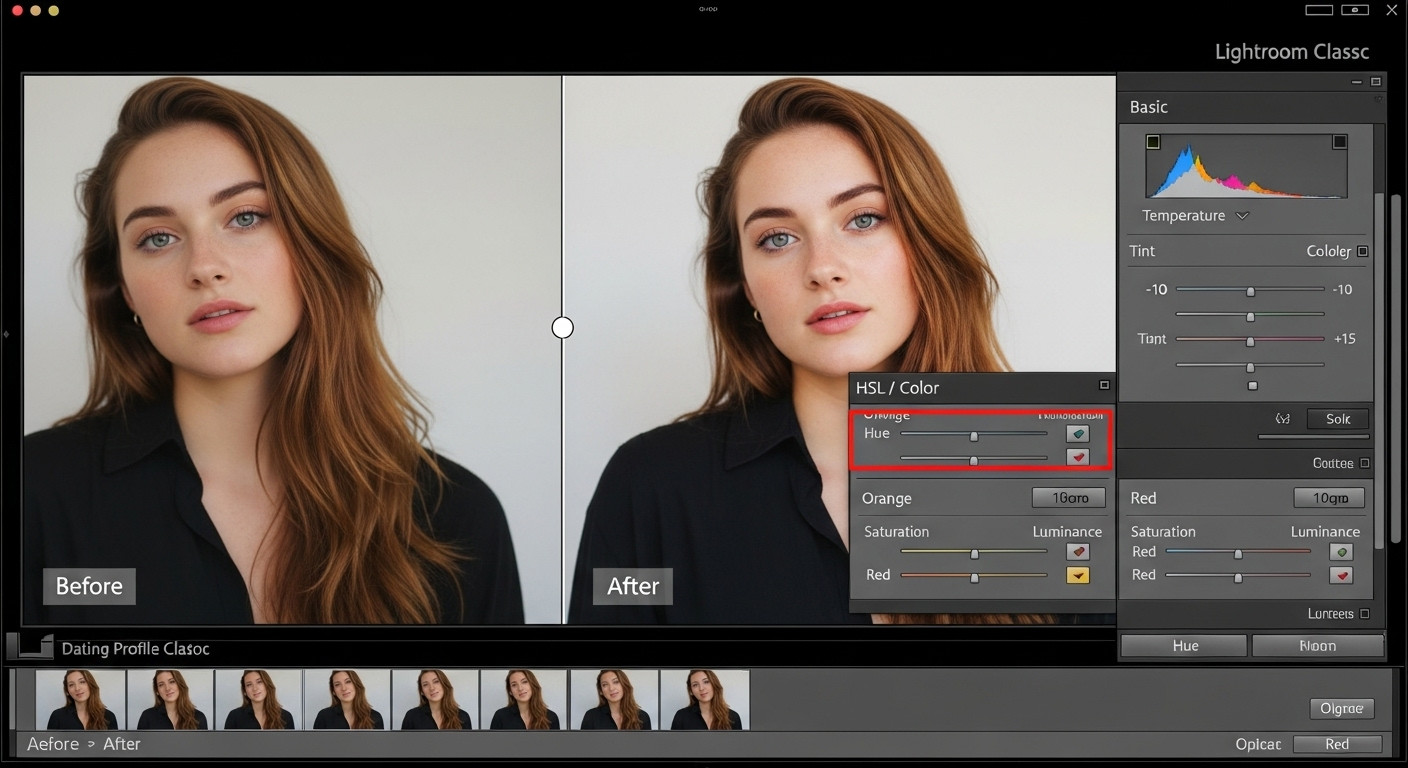This screenshot has width=1408, height=768.
Task: Click the square icon above Basic panel
Action: pos(1376,82)
